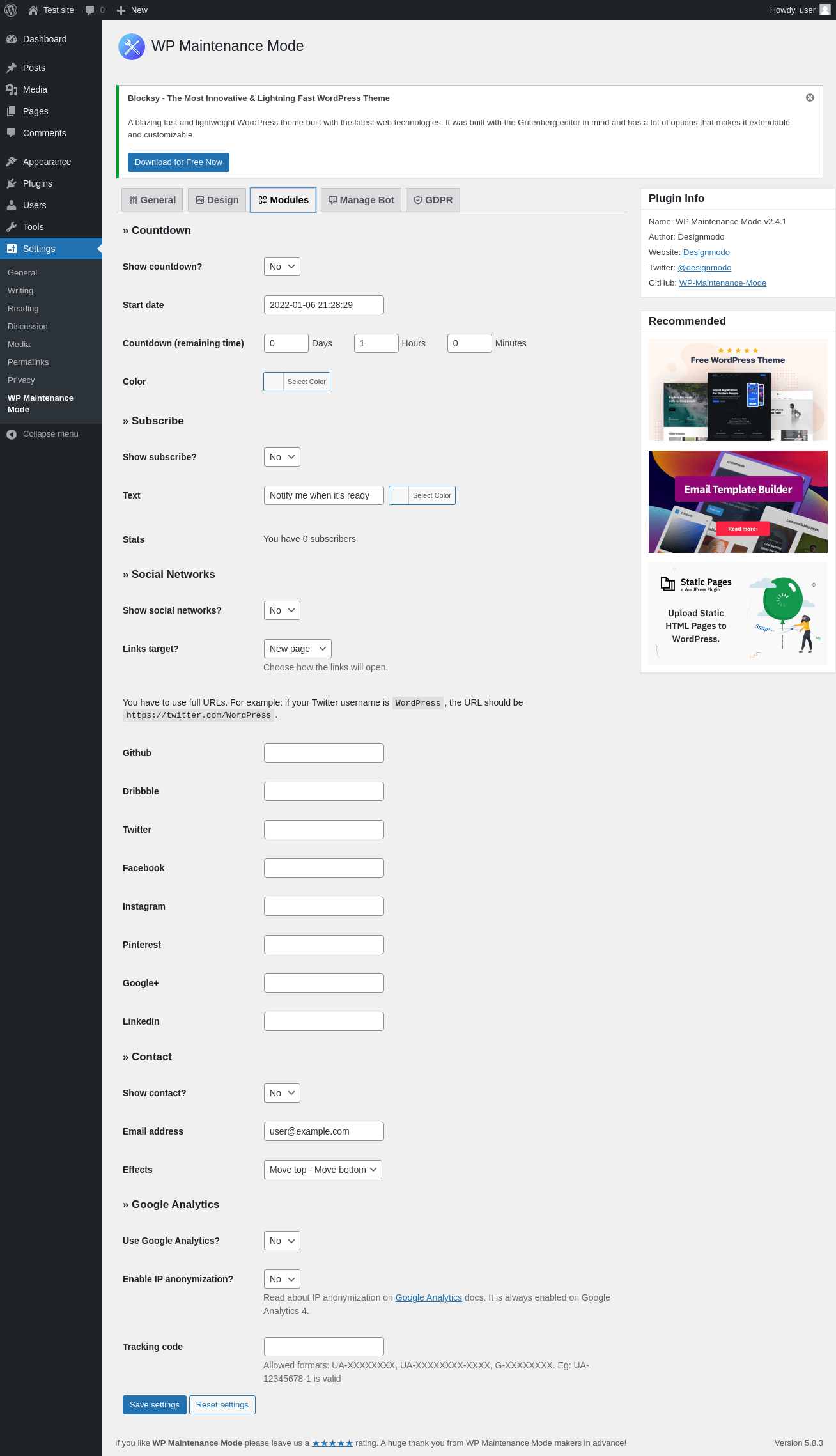Open the WP-Maintenance-Mode GitHub link
836x1456 pixels.
723,283
